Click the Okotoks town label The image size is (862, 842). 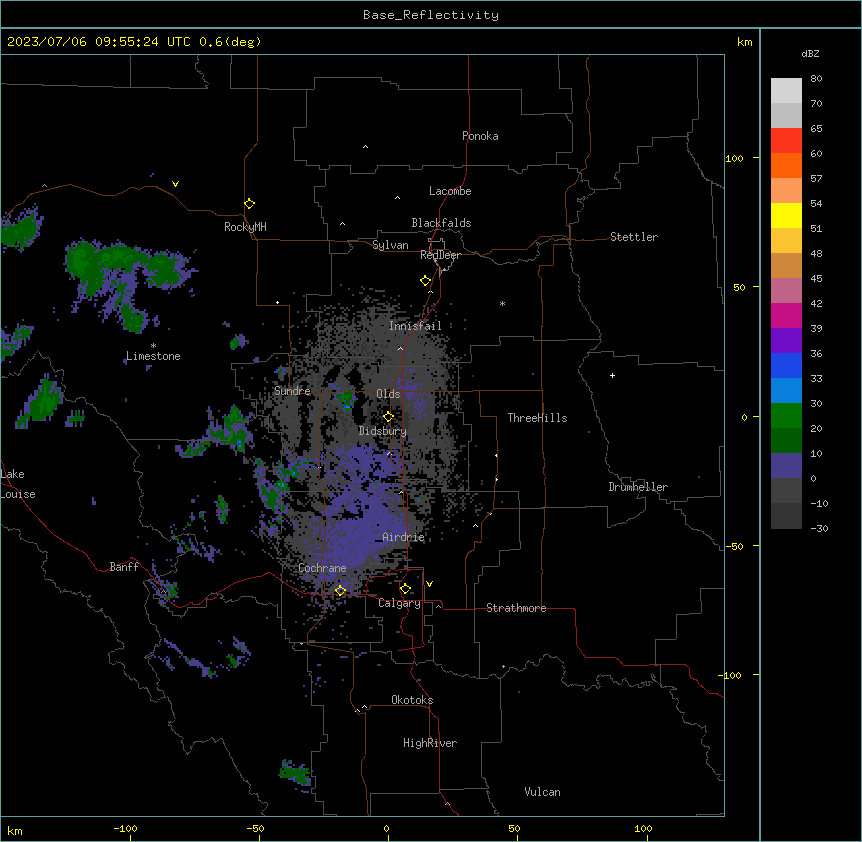click(412, 700)
